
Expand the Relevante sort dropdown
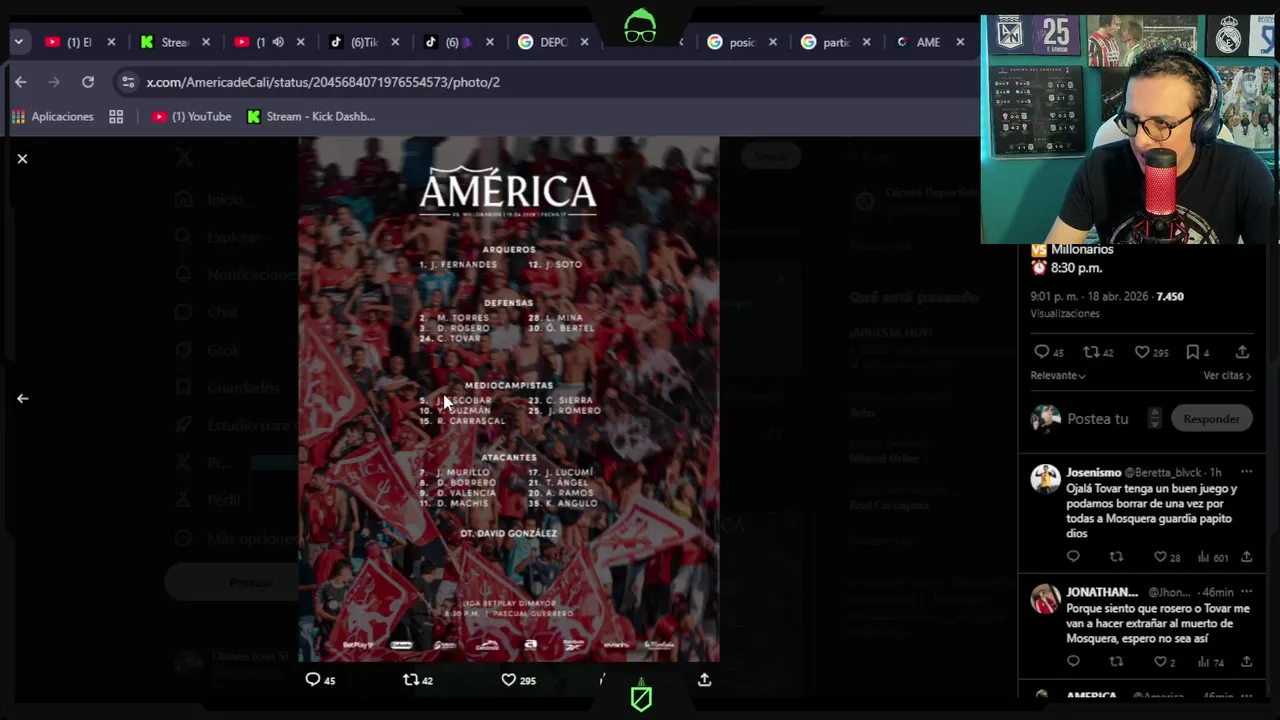coord(1058,376)
